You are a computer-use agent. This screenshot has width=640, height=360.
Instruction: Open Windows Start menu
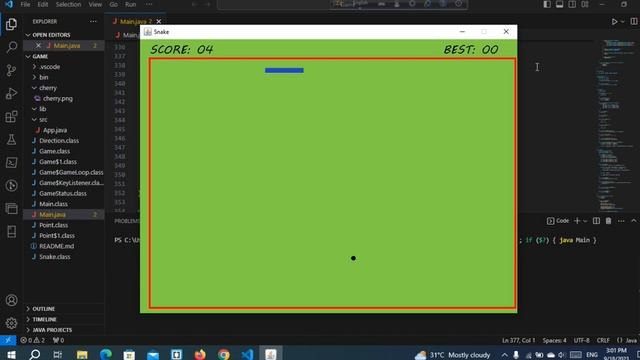coord(11,354)
